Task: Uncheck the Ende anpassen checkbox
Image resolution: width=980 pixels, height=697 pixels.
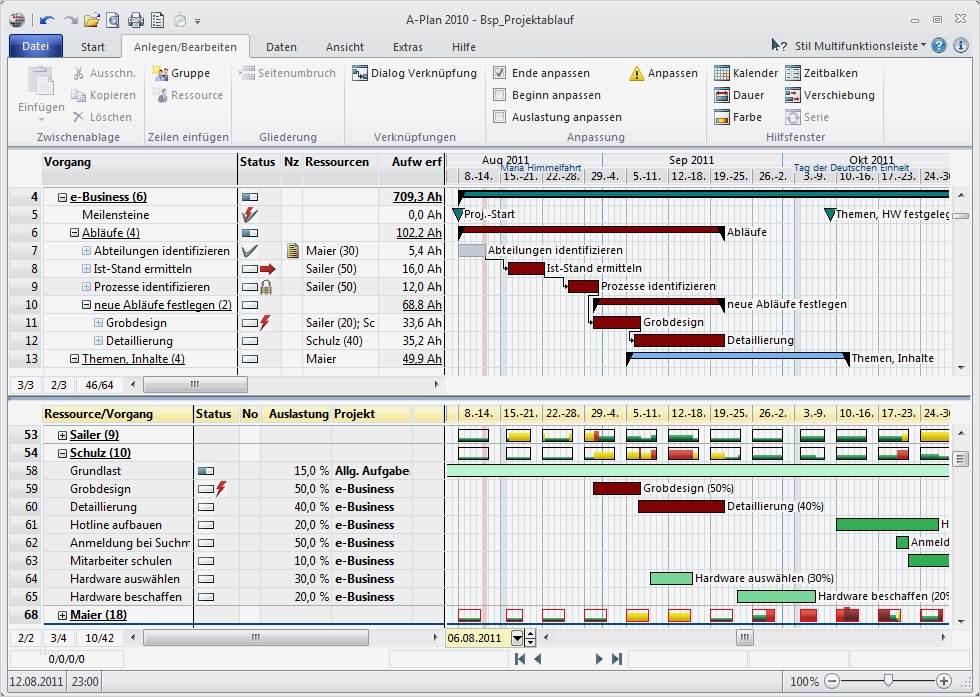Action: click(x=500, y=73)
